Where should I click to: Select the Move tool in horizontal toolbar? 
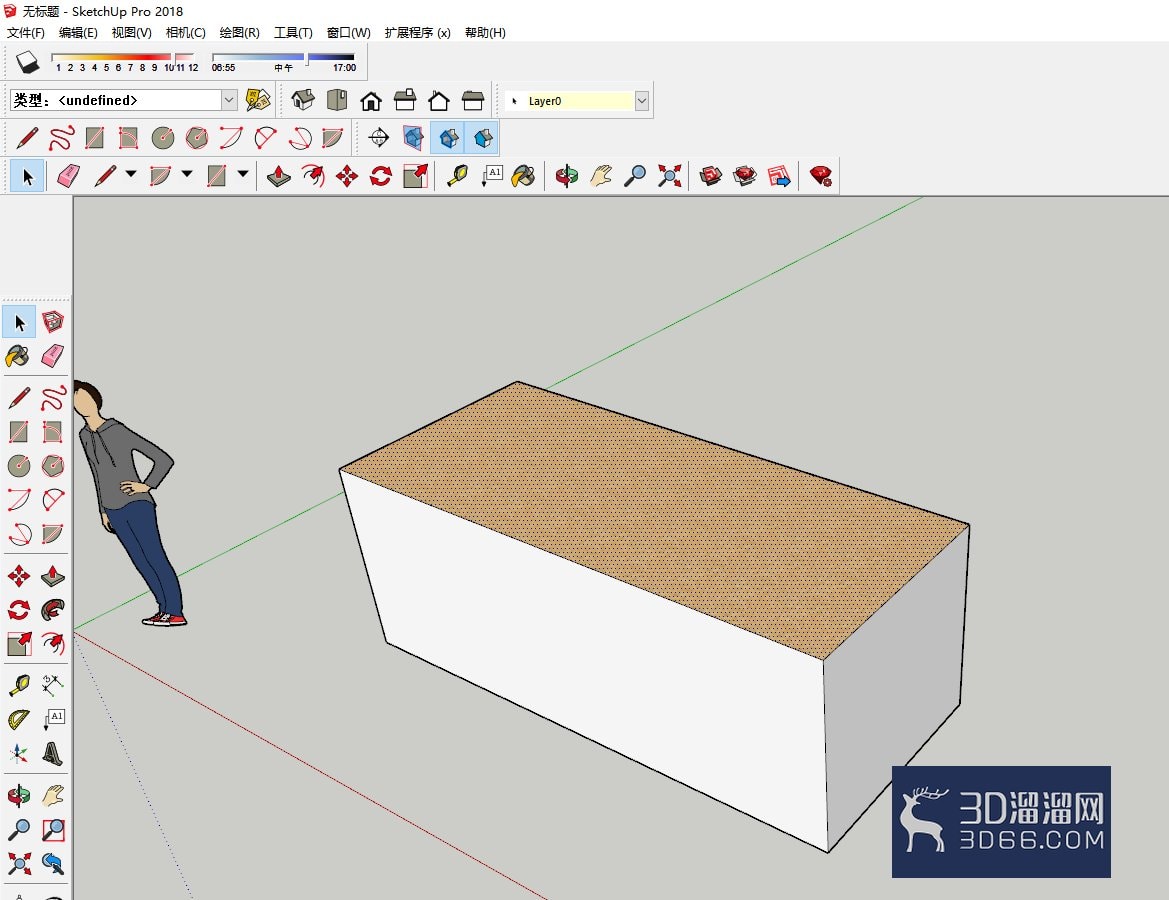pyautogui.click(x=347, y=177)
